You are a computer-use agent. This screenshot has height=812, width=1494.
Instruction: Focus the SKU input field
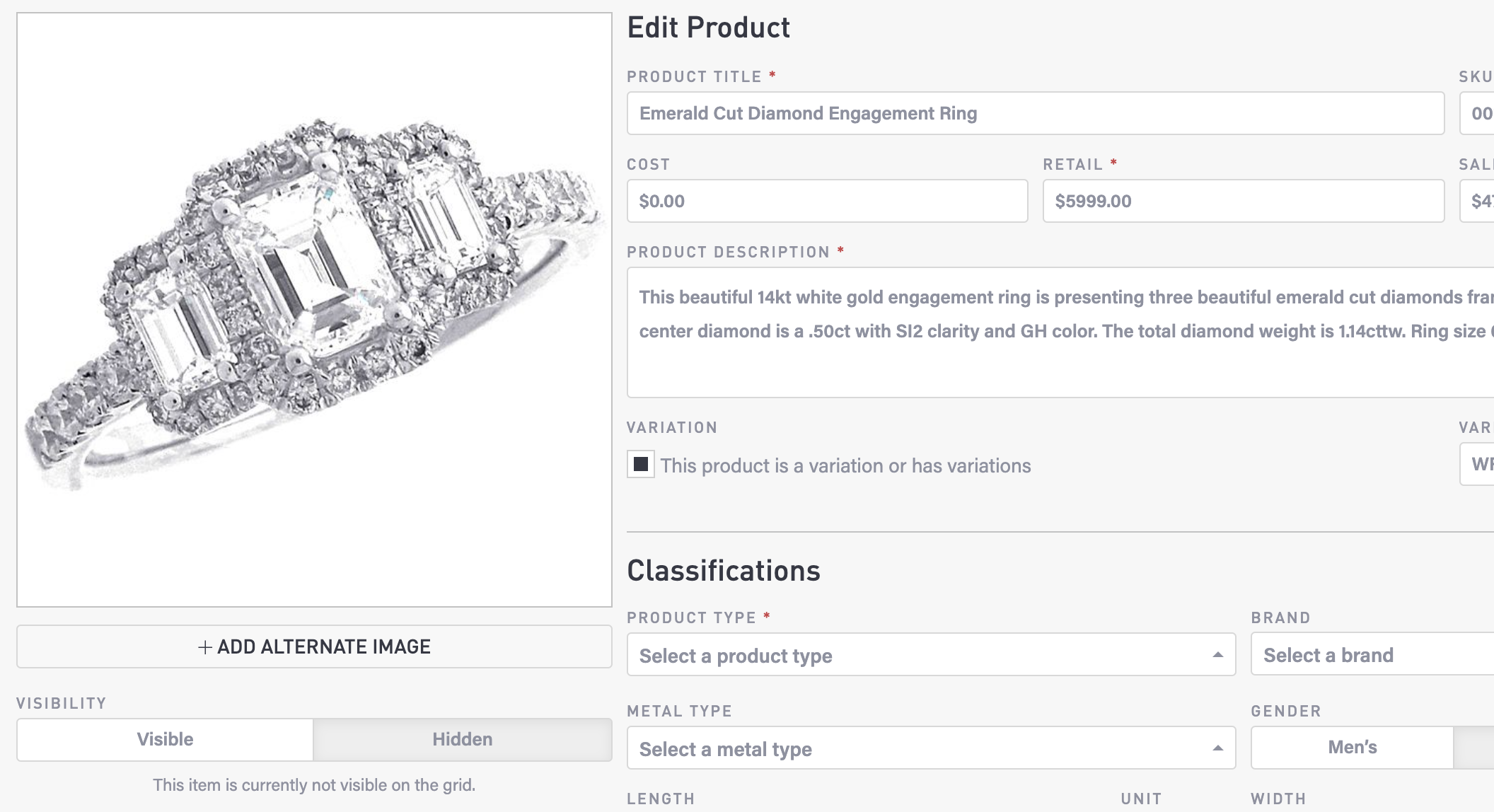[1478, 113]
